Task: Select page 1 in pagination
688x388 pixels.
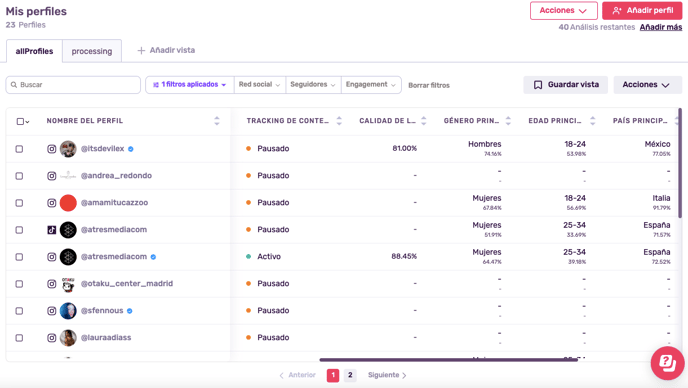Action: point(333,375)
